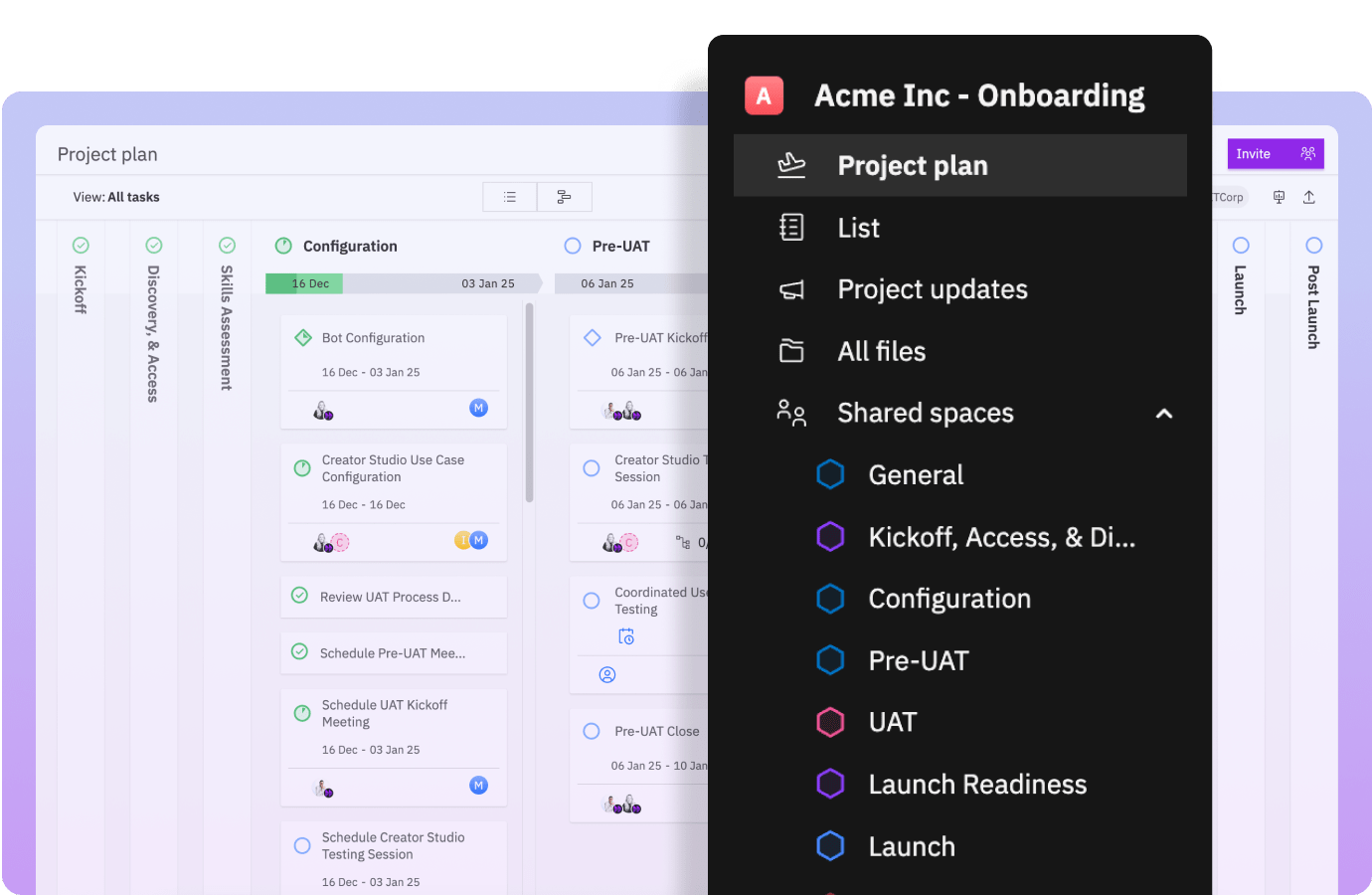Screen dimensions: 1372x895
Task: Click the Shared spaces people icon
Action: (791, 413)
